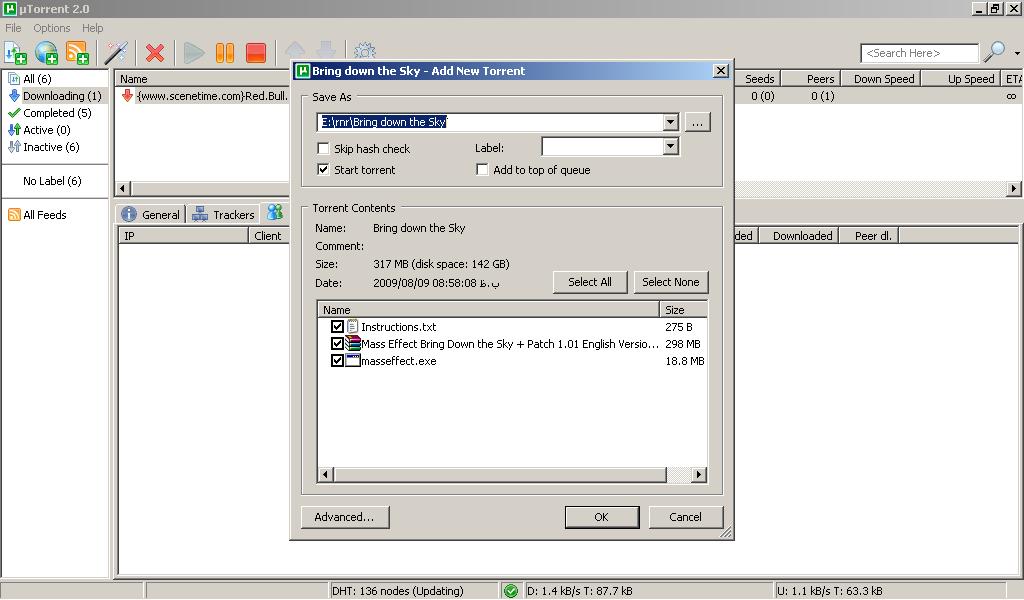Sort torrents by Down Speed column
1024x600 pixels.
point(880,79)
